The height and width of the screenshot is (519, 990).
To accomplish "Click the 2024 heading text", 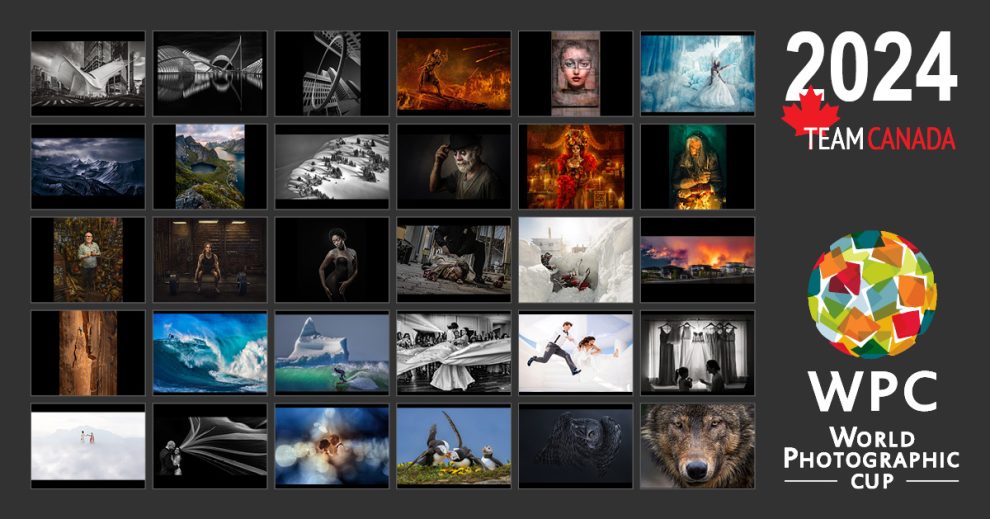I will pyautogui.click(x=870, y=68).
